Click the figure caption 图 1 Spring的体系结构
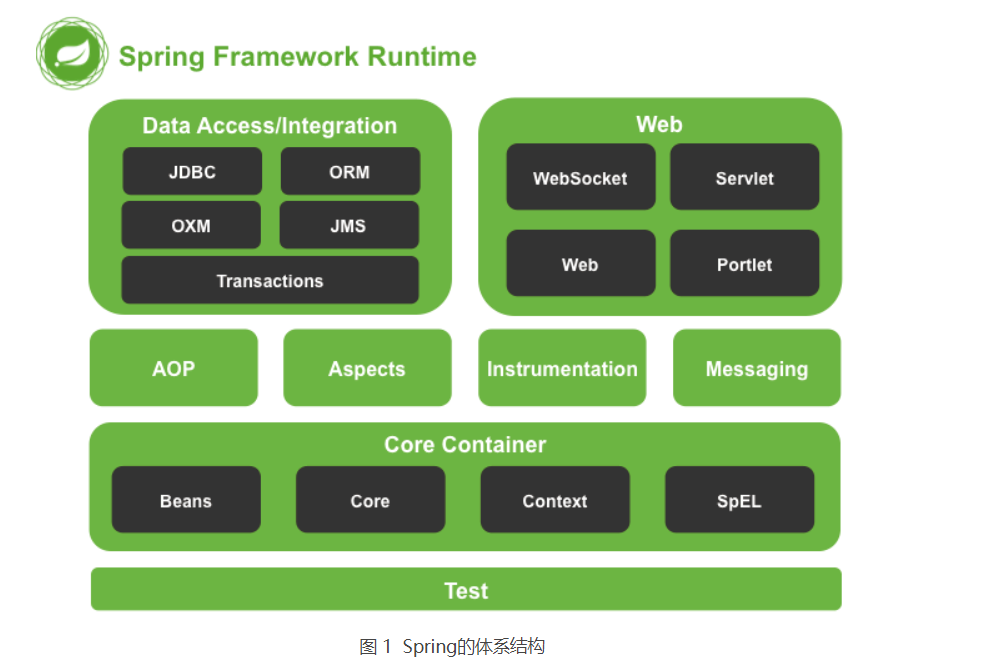1004x666 pixels. pos(452,647)
